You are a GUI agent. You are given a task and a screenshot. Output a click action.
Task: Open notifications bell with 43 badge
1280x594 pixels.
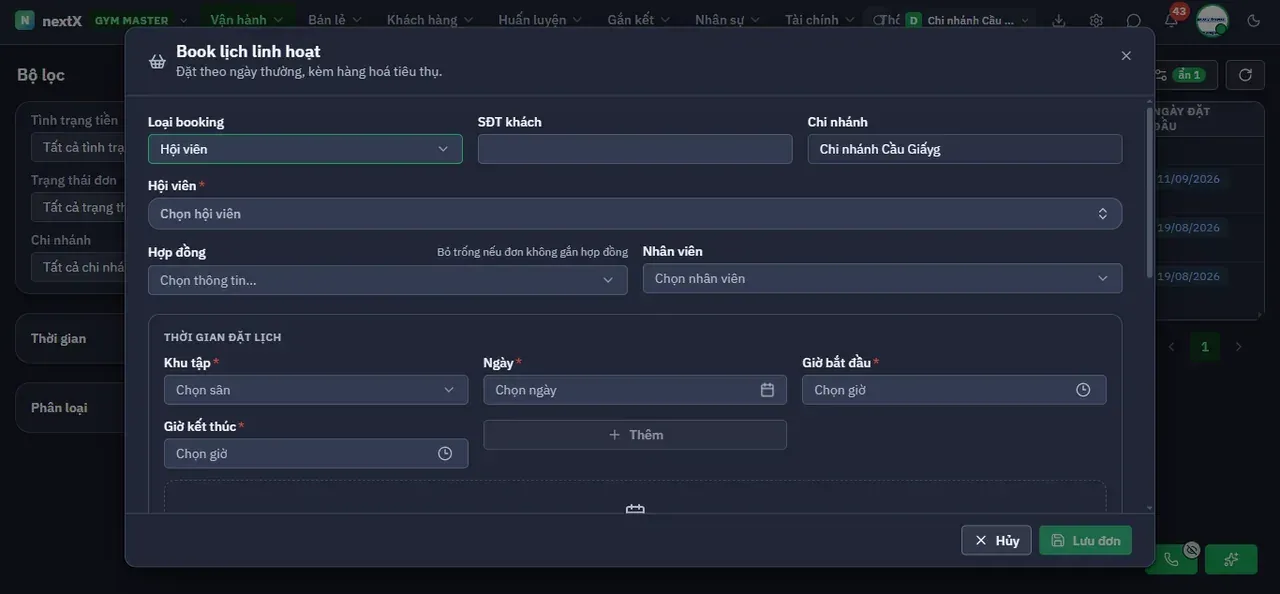point(1171,20)
